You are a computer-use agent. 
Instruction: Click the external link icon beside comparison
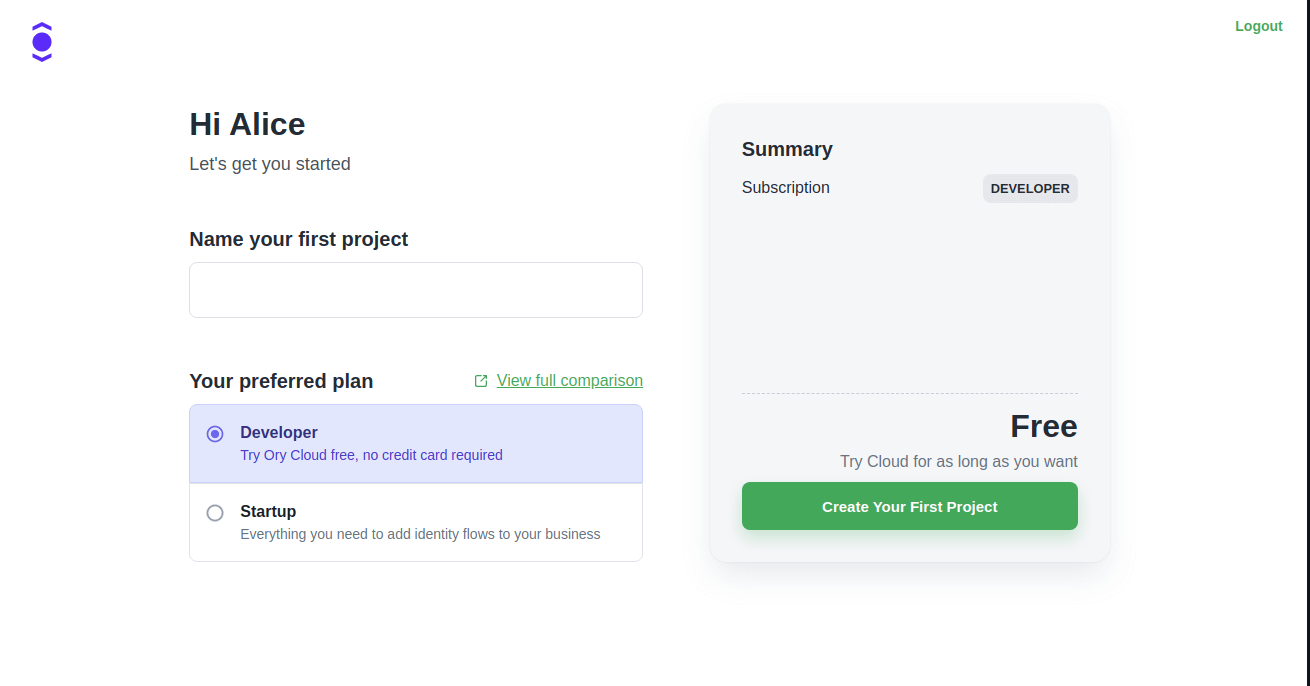tap(481, 381)
